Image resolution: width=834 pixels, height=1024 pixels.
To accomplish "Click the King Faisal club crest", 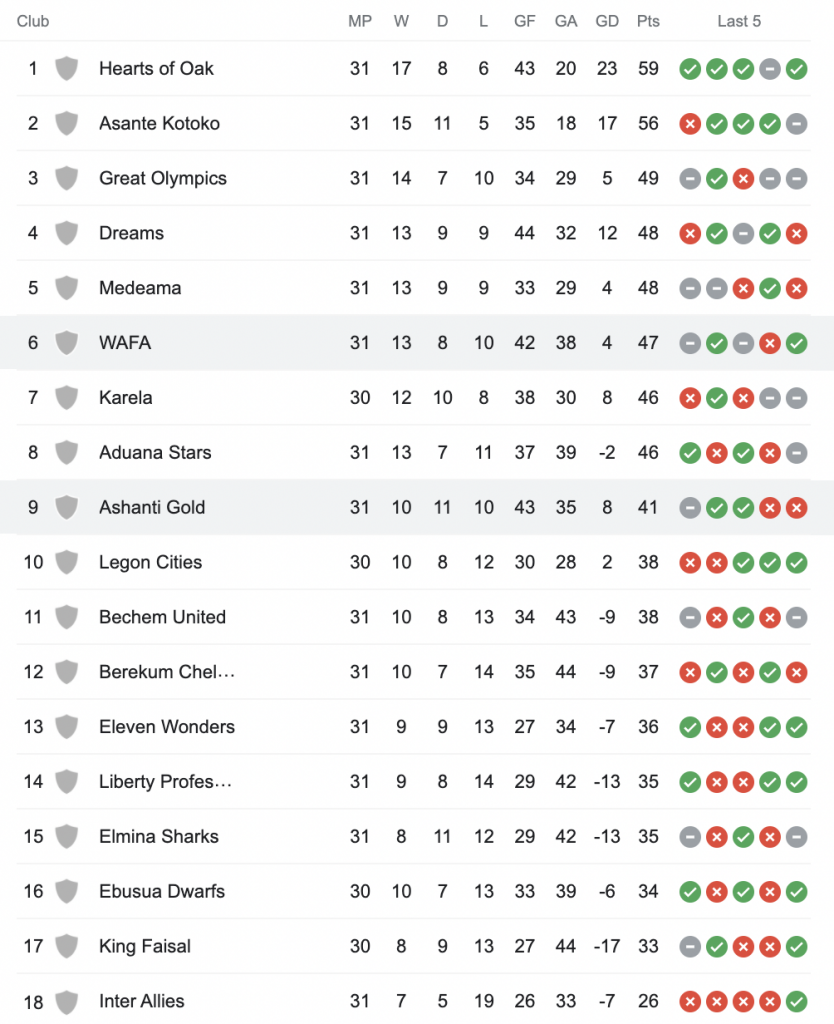I will [67, 946].
